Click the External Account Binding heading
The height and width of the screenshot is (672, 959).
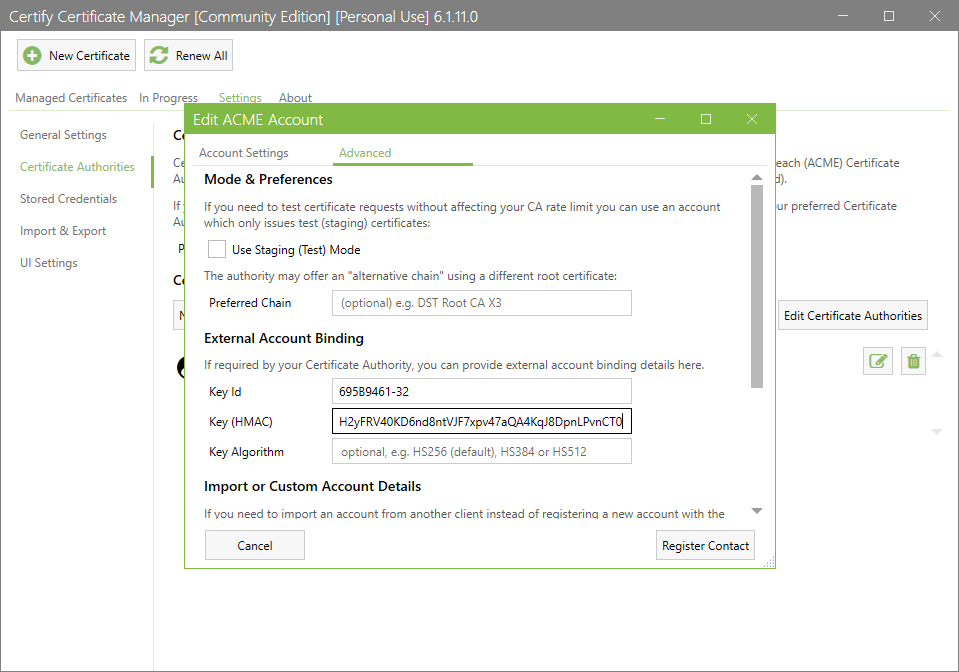[284, 338]
